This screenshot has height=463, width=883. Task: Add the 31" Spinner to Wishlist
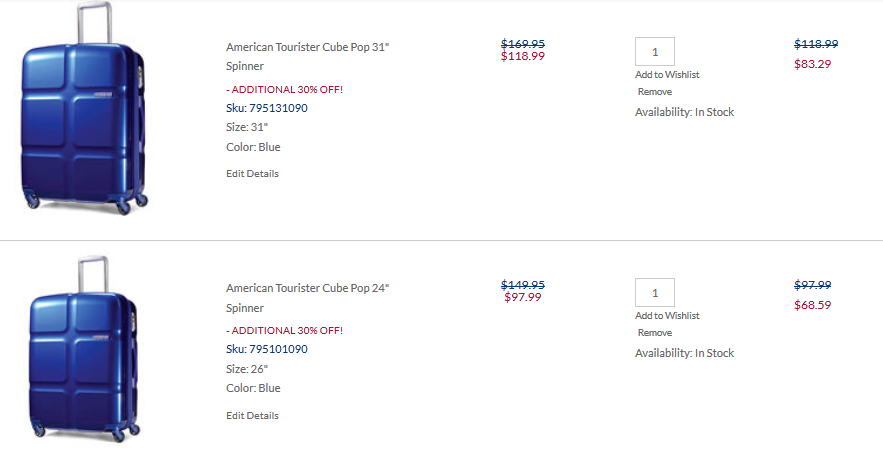[x=667, y=74]
